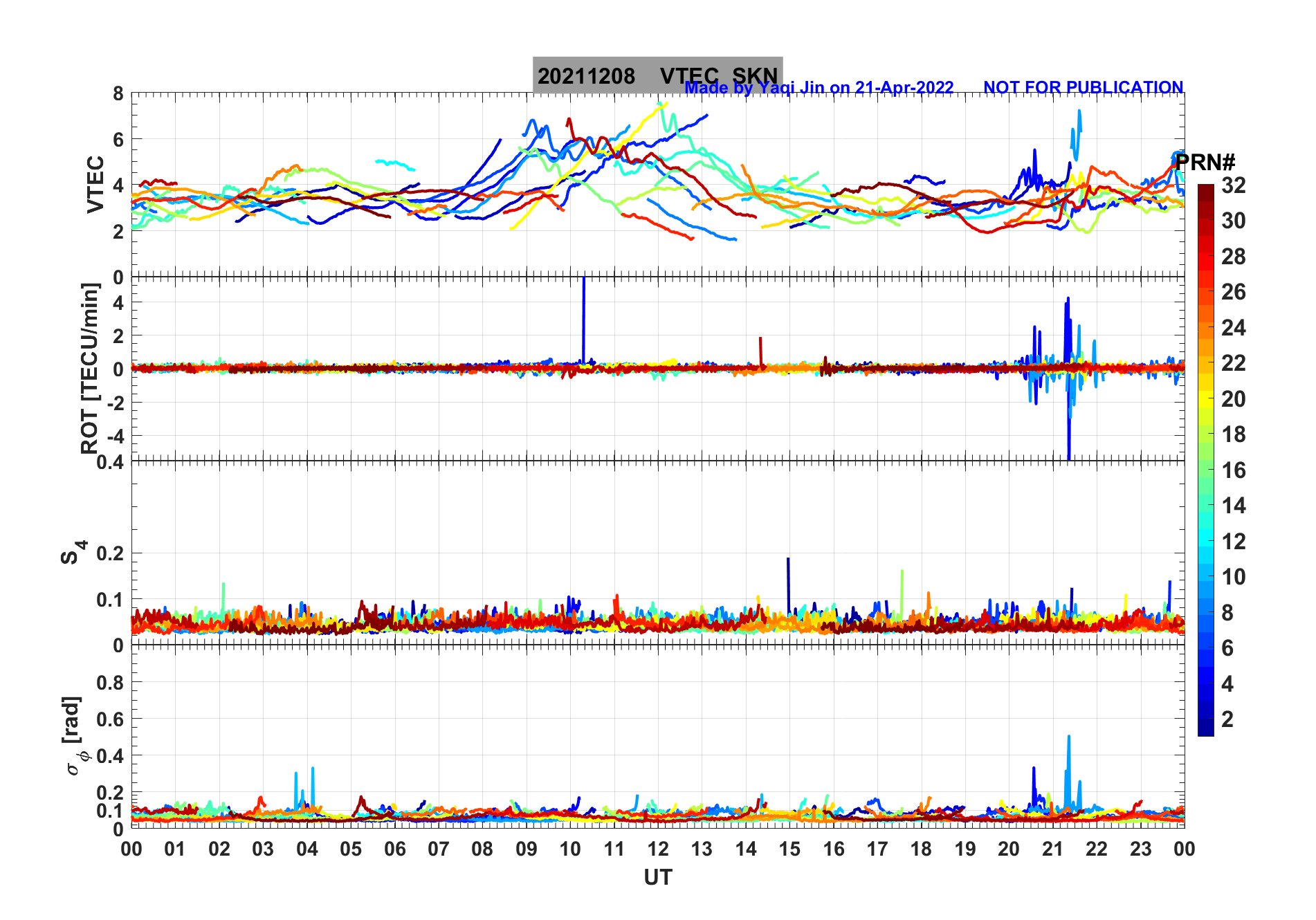Viewport: 1316px width, 920px height.
Task: Click colorbar tick label 16
Action: [x=1234, y=470]
